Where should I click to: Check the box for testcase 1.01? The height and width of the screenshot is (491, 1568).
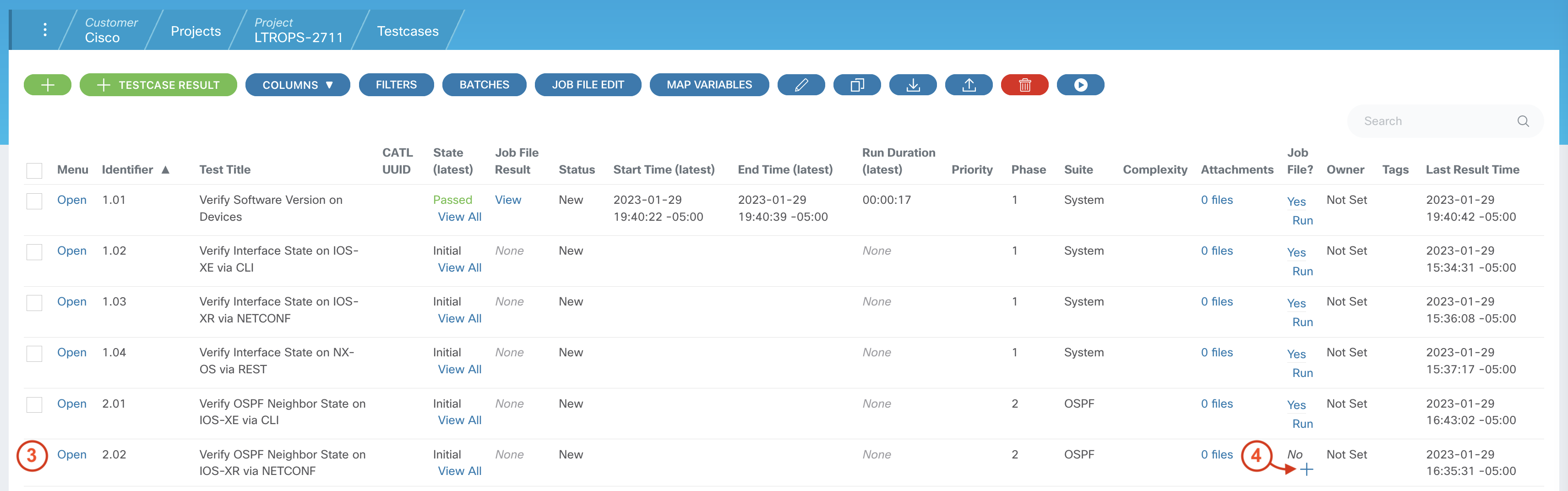(x=34, y=202)
